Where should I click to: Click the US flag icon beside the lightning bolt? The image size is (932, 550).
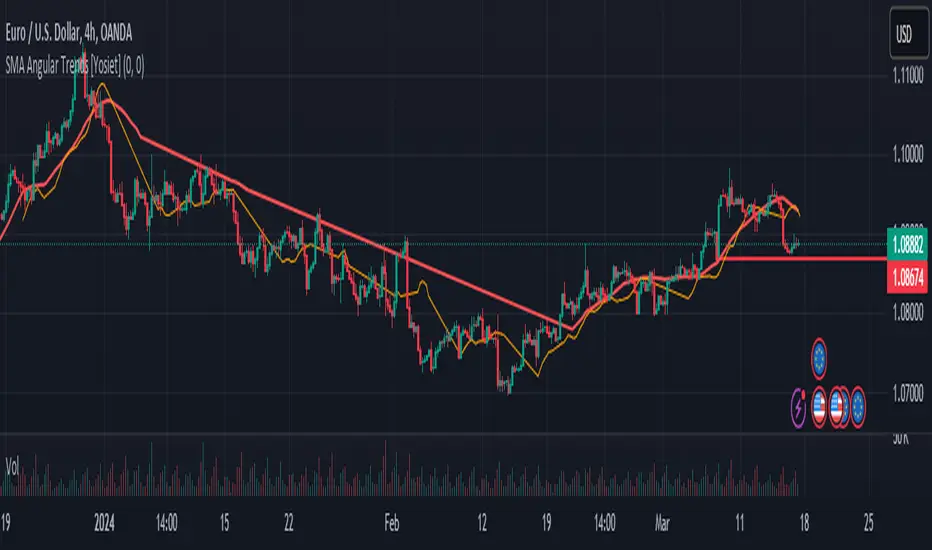click(x=820, y=406)
